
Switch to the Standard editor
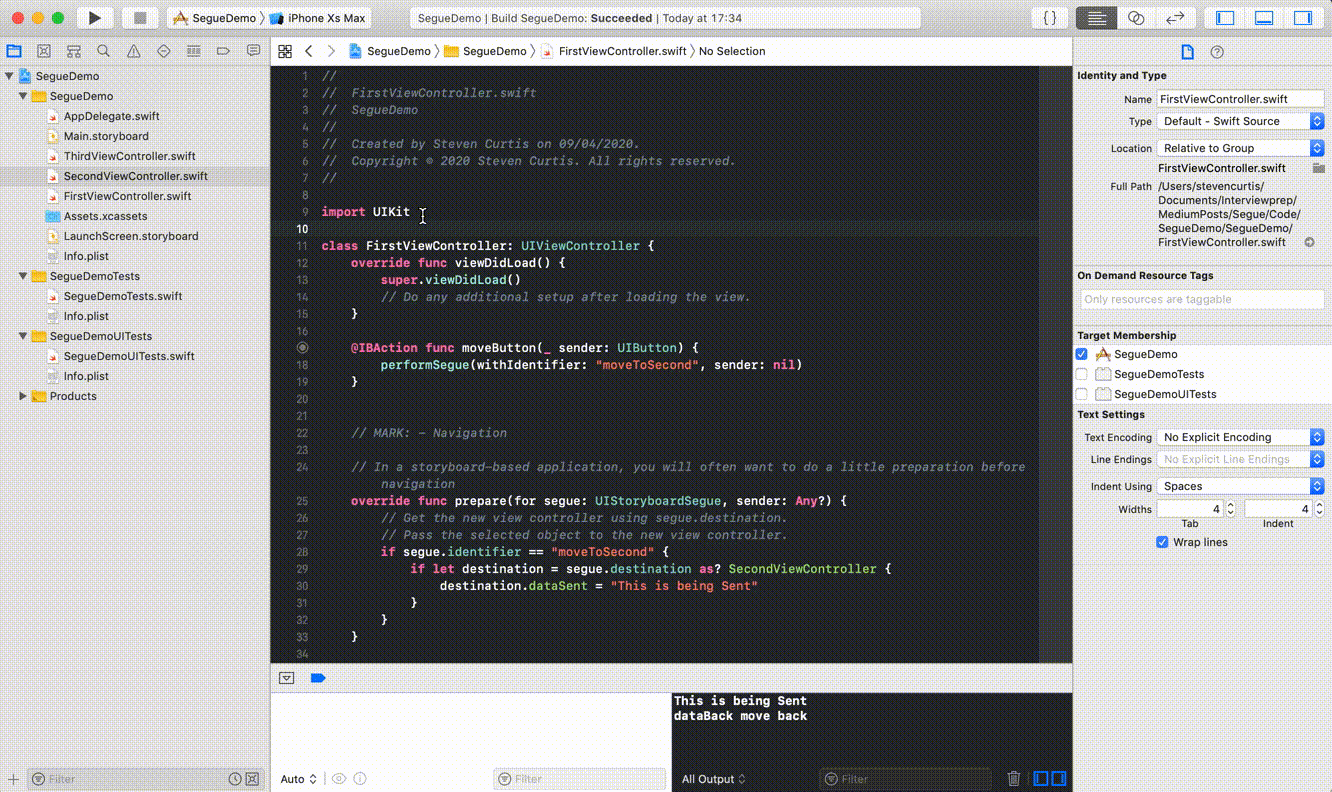click(1097, 18)
